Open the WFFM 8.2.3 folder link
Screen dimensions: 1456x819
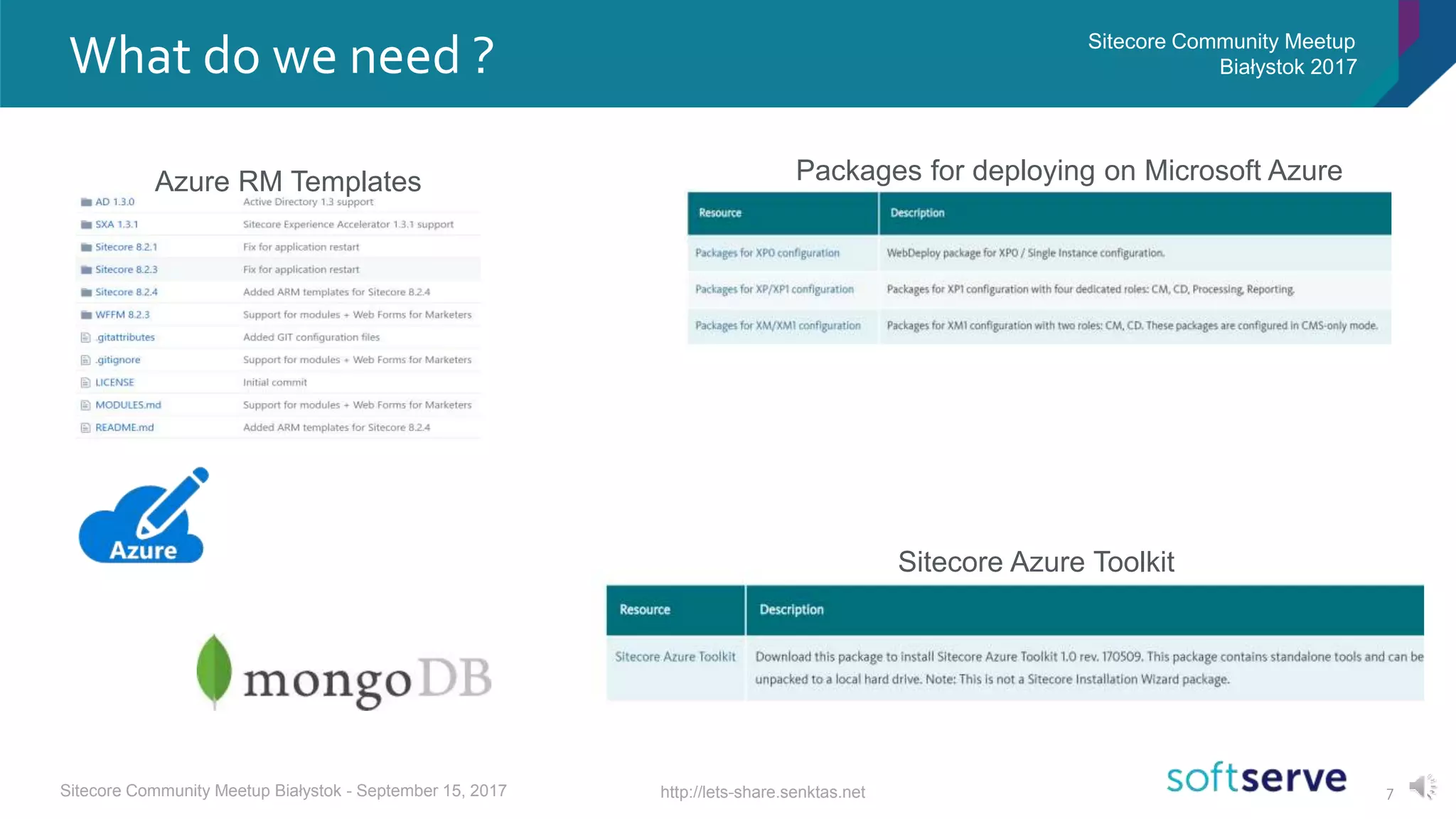(122, 315)
